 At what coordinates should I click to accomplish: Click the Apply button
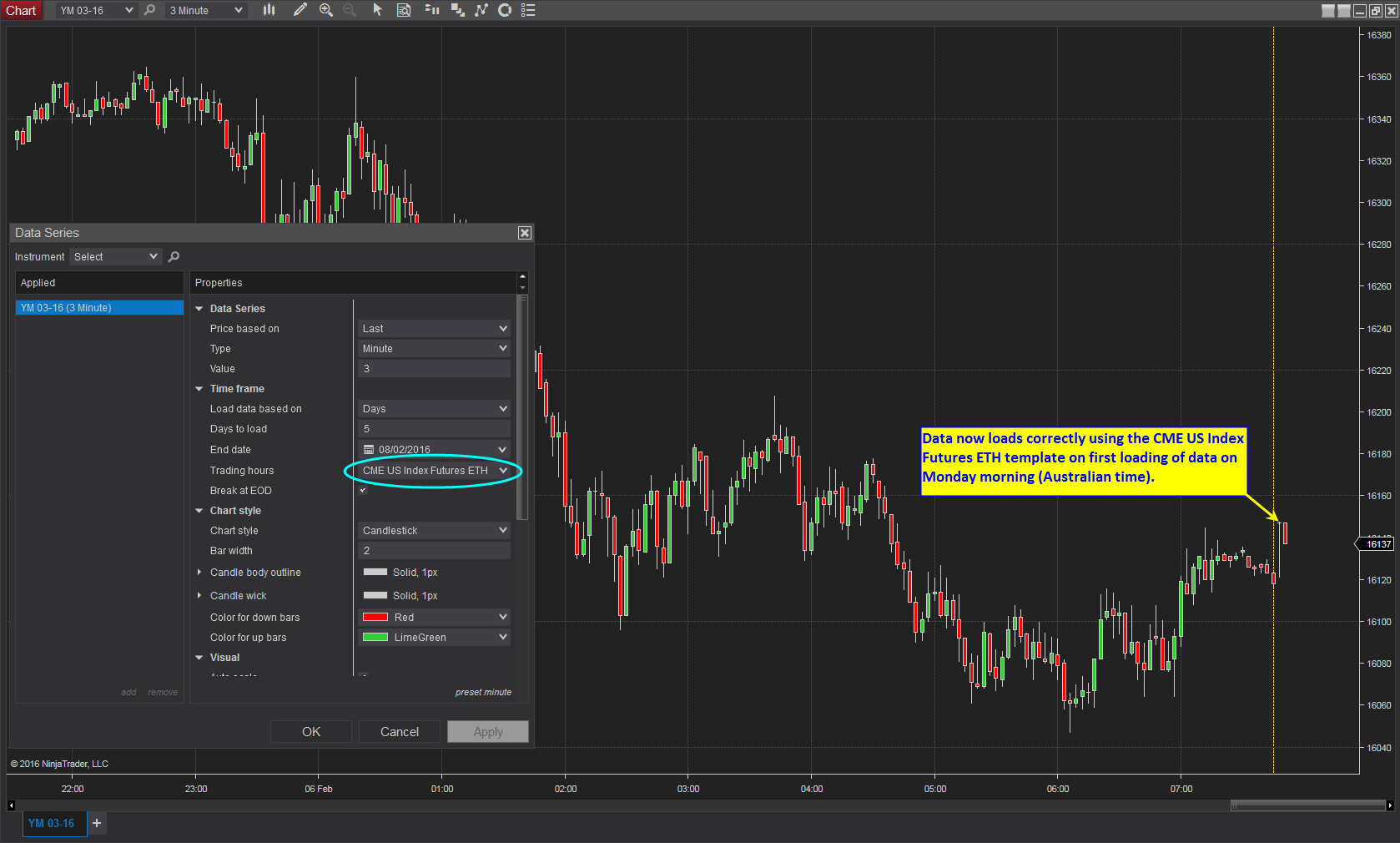pos(488,732)
